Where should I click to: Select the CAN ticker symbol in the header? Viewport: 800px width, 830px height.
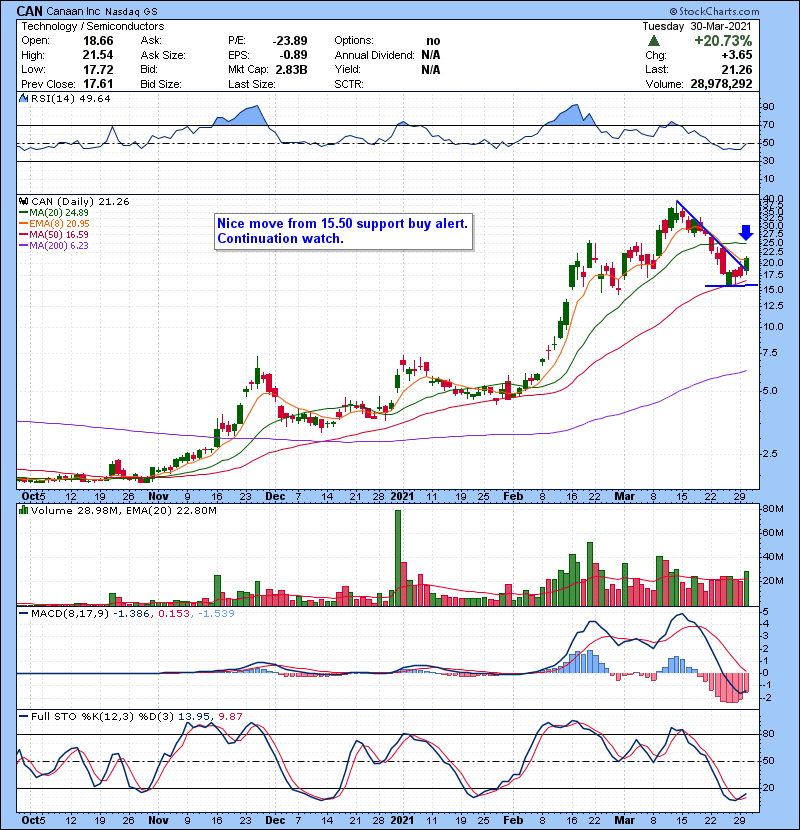click(30, 11)
